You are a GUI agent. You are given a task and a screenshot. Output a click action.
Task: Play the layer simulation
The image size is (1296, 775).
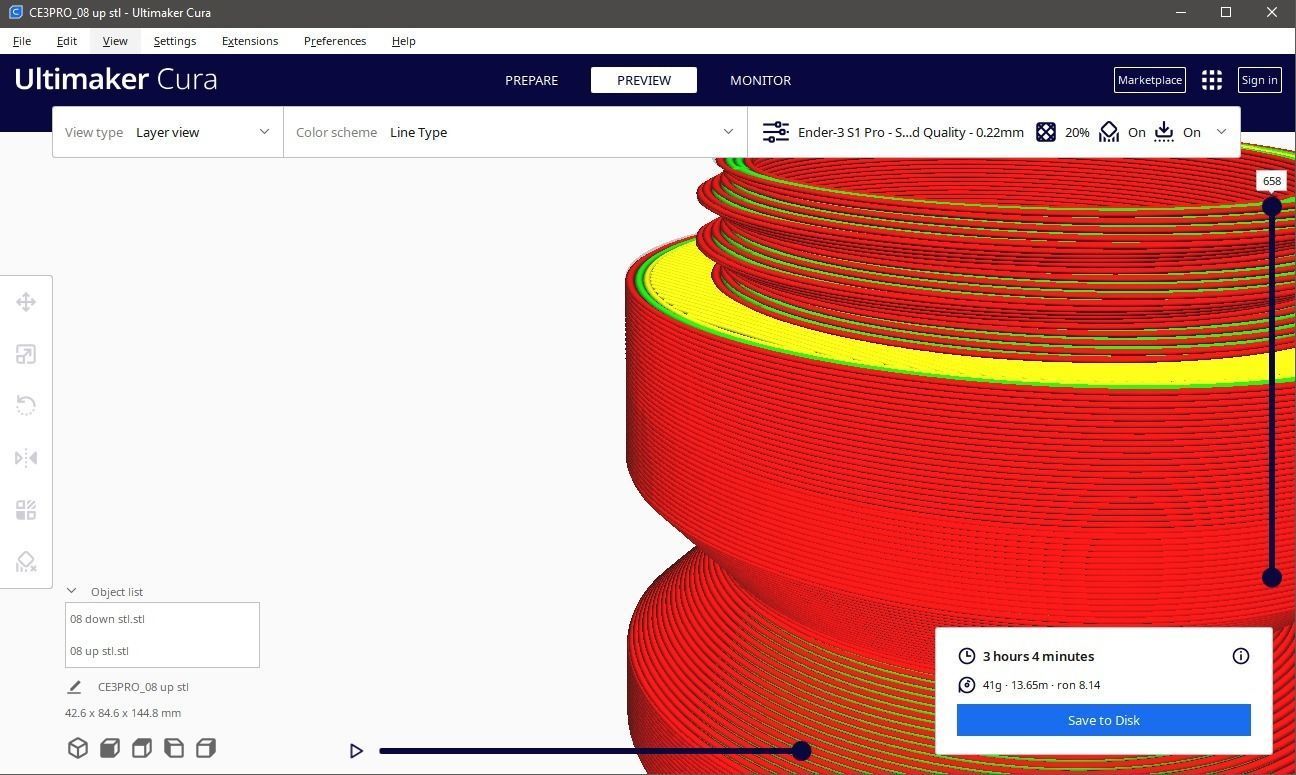click(356, 751)
